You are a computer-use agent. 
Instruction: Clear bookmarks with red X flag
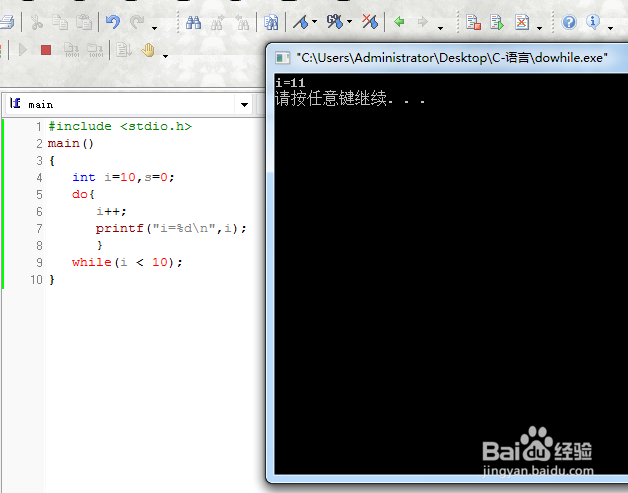click(370, 22)
